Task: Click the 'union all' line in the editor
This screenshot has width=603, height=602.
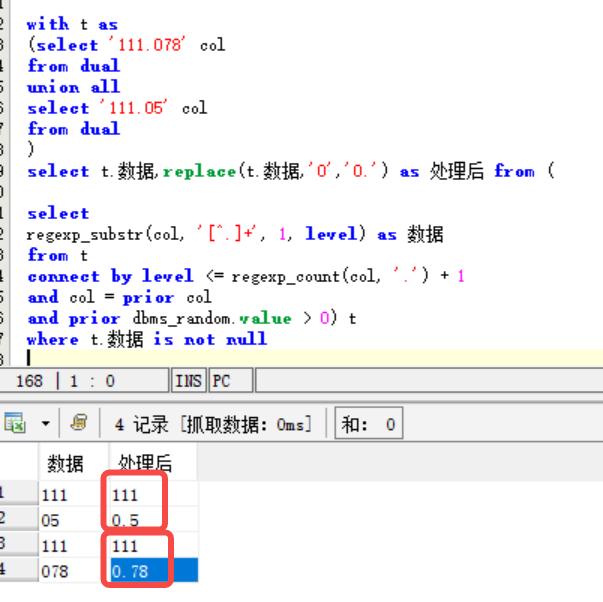Action: click(x=73, y=87)
